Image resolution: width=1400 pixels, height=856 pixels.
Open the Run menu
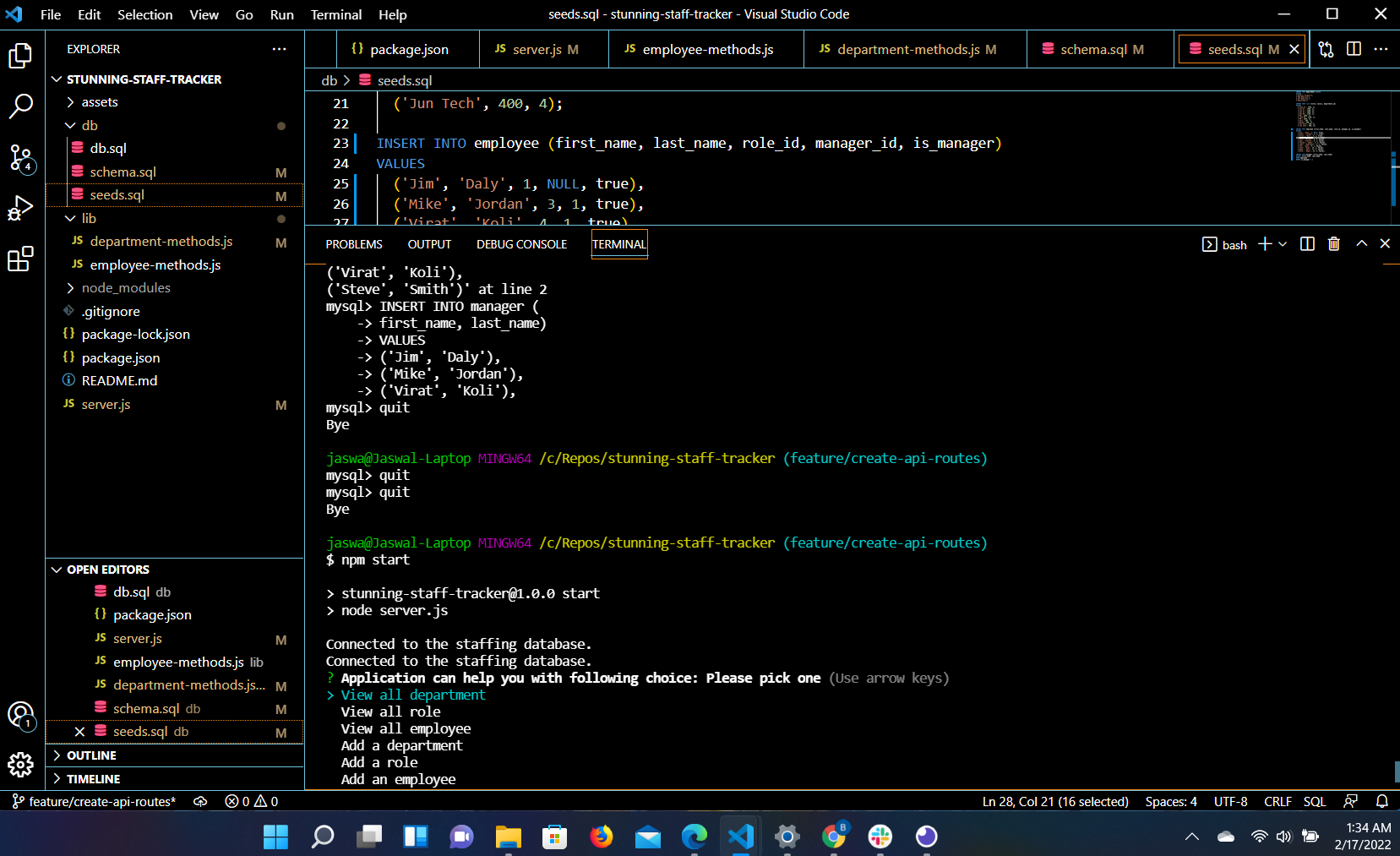click(281, 14)
